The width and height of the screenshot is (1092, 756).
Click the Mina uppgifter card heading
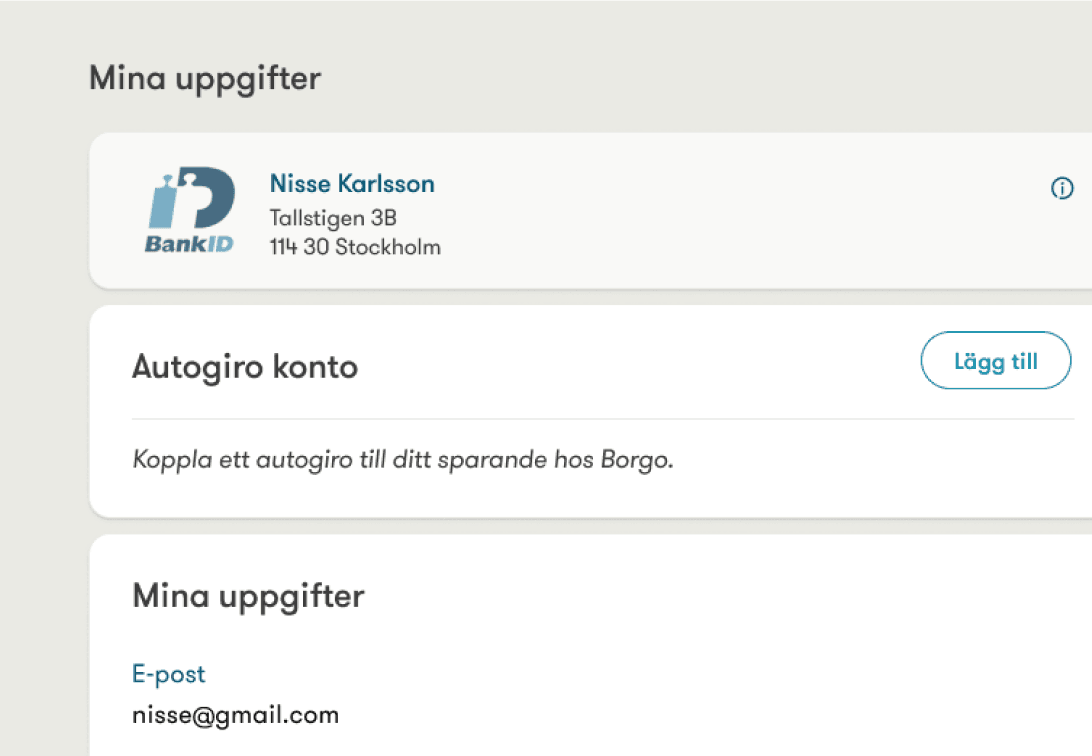[x=248, y=596]
